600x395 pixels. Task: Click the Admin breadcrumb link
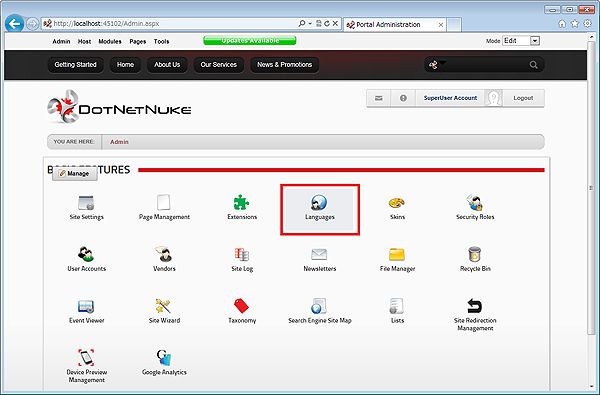[119, 142]
